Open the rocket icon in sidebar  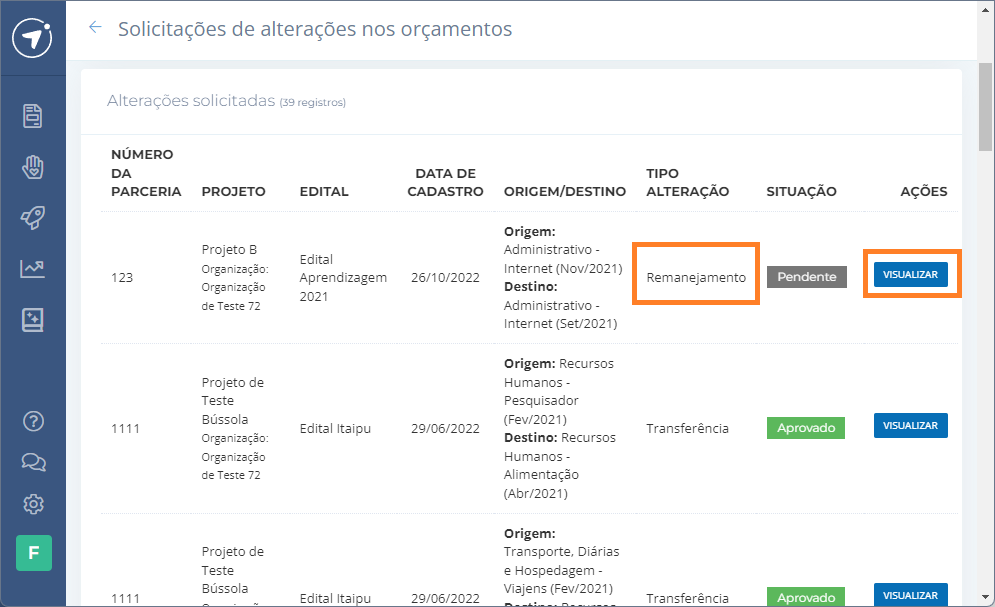pos(32,218)
